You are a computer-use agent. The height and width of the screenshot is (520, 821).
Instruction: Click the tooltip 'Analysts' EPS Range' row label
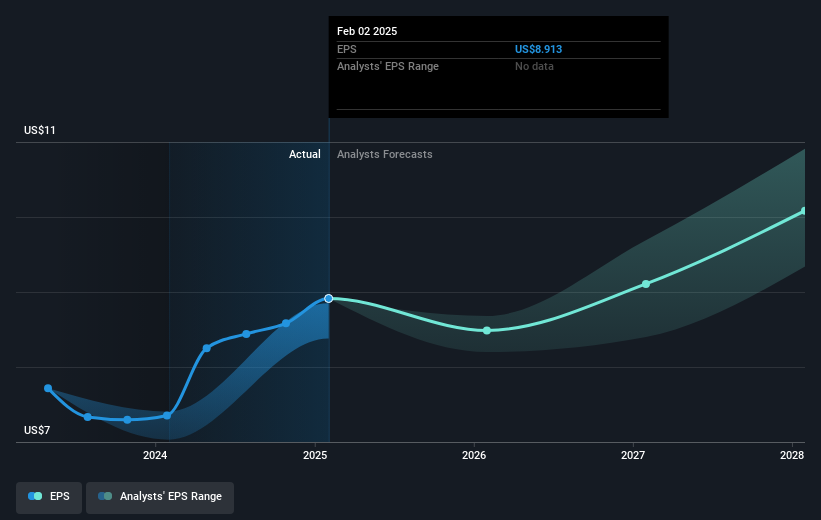coord(388,67)
